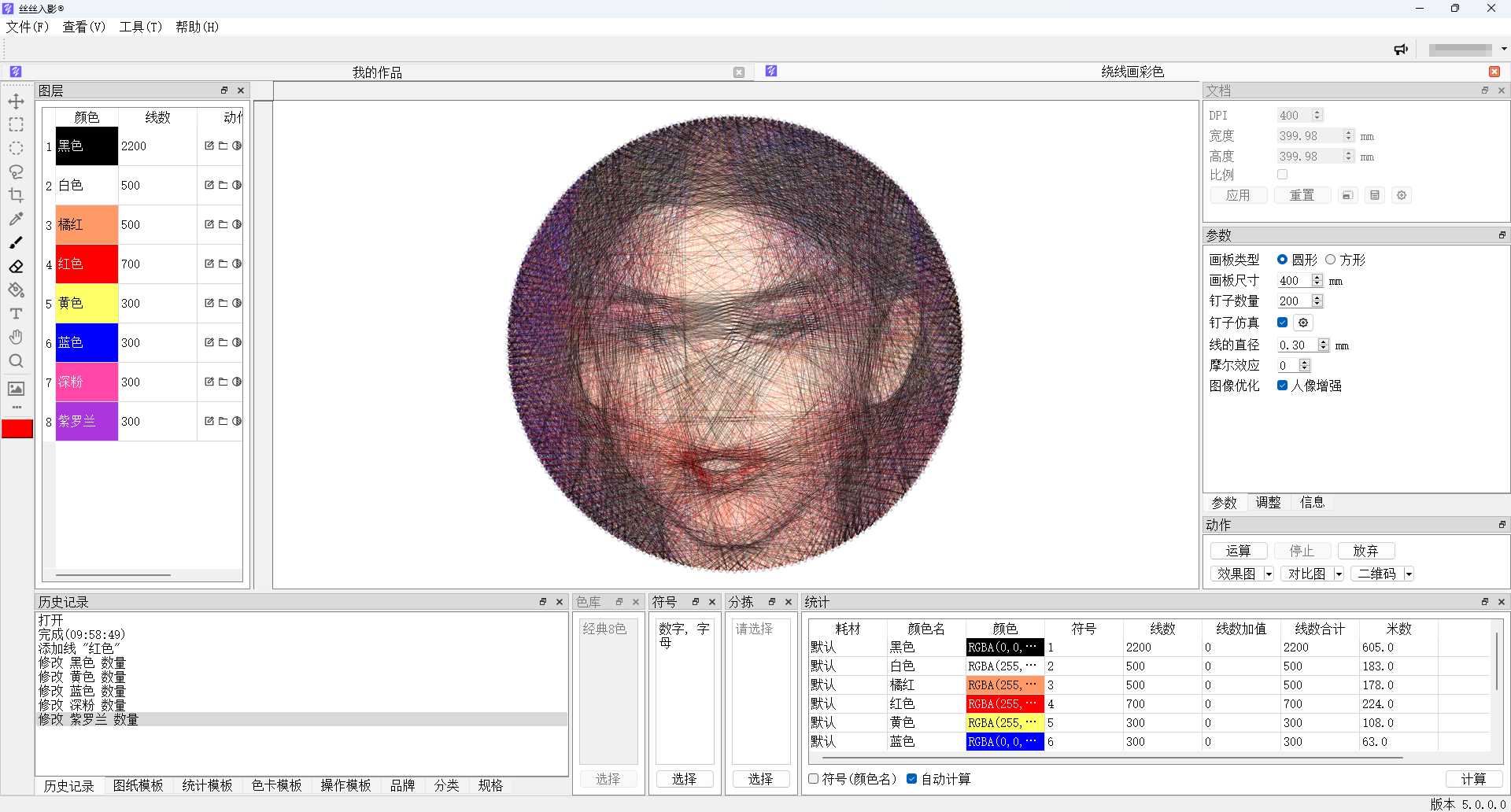Select the Text tool
This screenshot has height=812, width=1511.
(16, 314)
